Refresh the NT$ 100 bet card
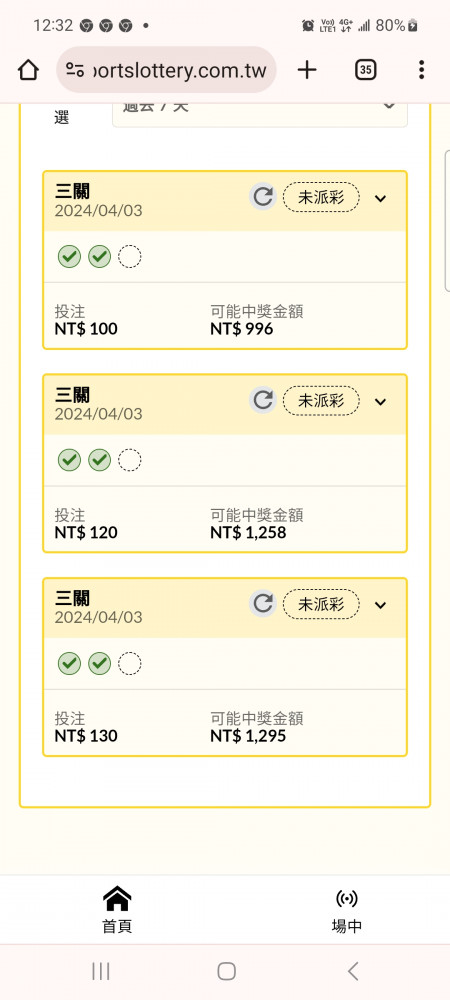 (263, 197)
